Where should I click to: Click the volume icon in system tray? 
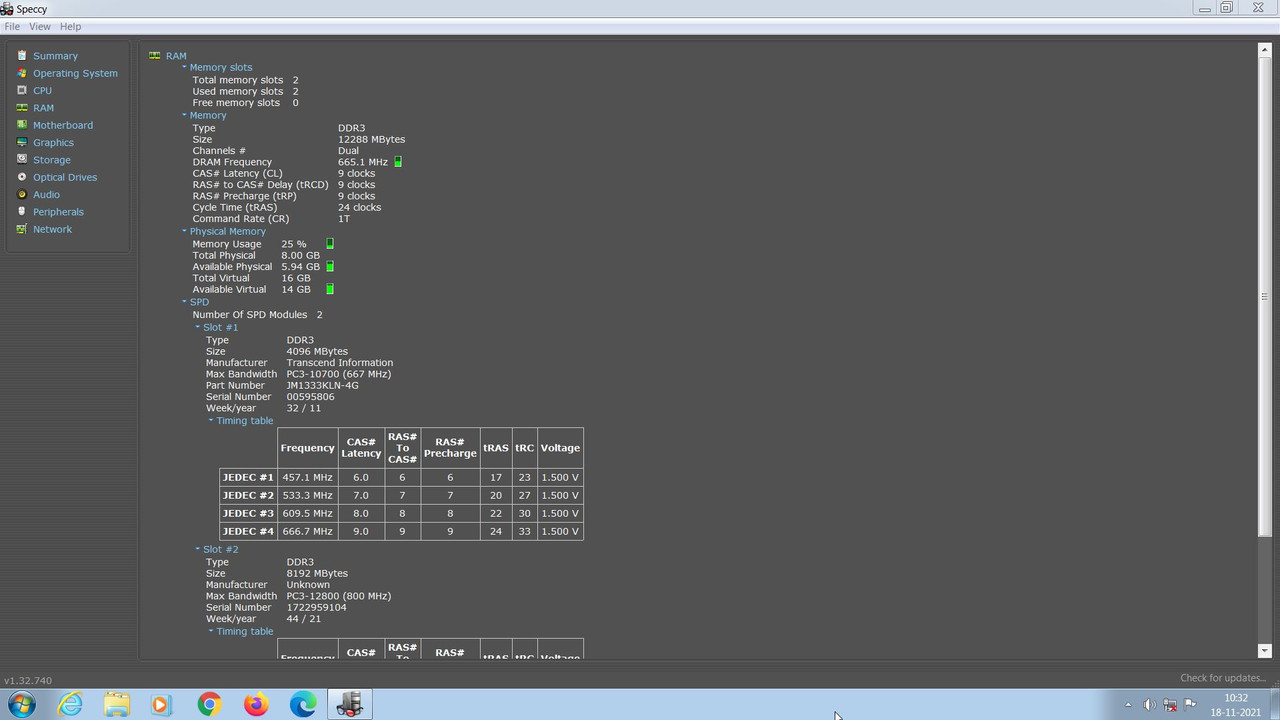(x=1149, y=705)
